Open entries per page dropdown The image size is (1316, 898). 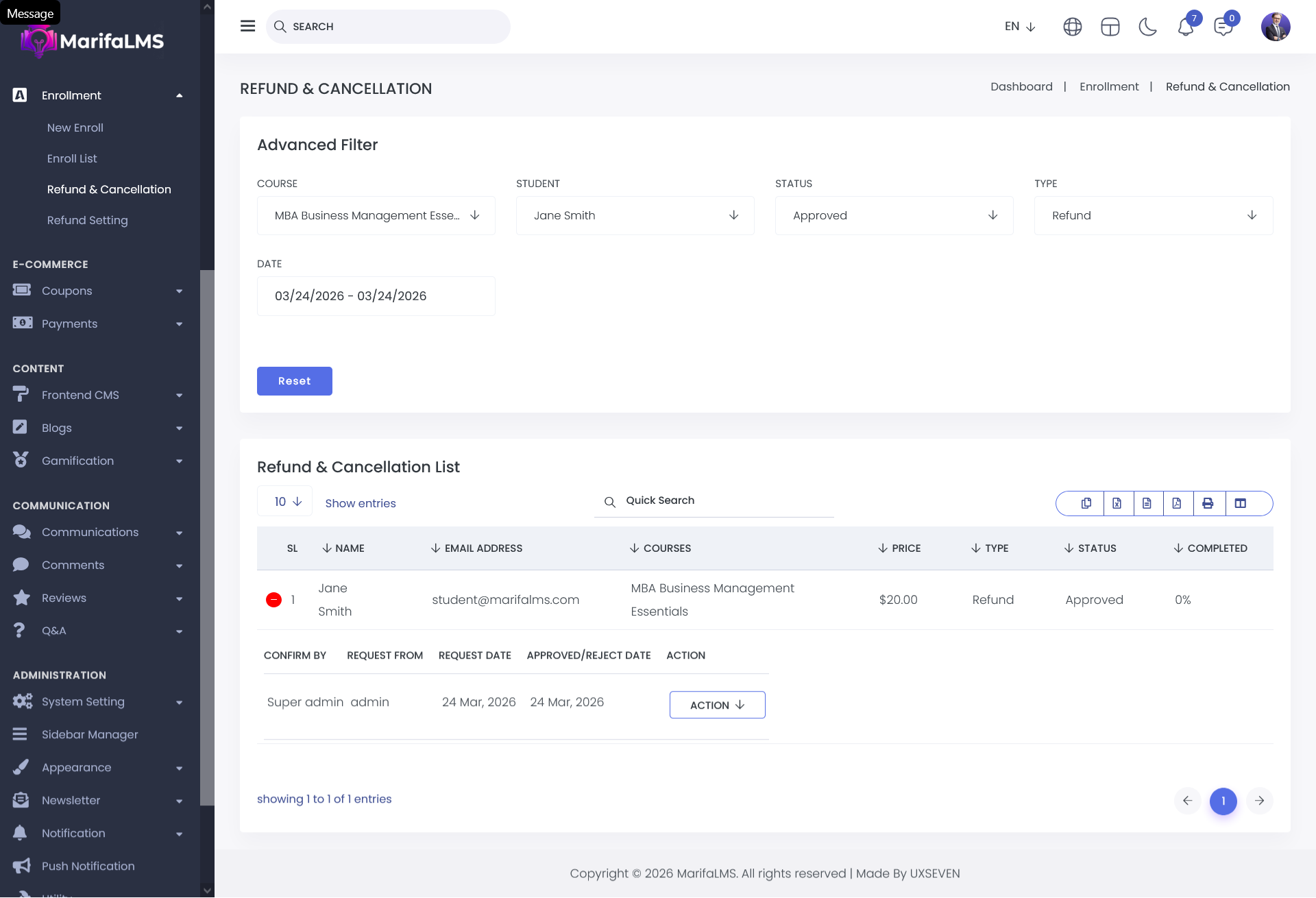click(284, 502)
